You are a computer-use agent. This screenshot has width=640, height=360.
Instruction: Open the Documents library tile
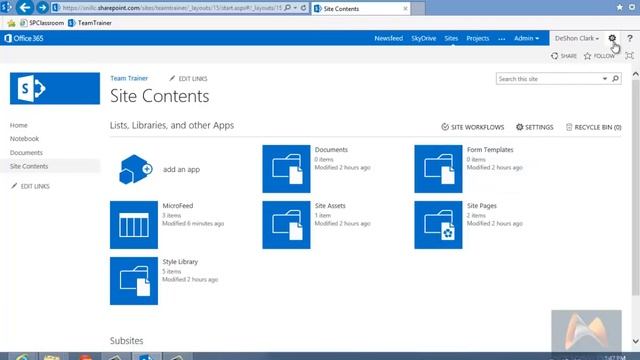pos(286,169)
